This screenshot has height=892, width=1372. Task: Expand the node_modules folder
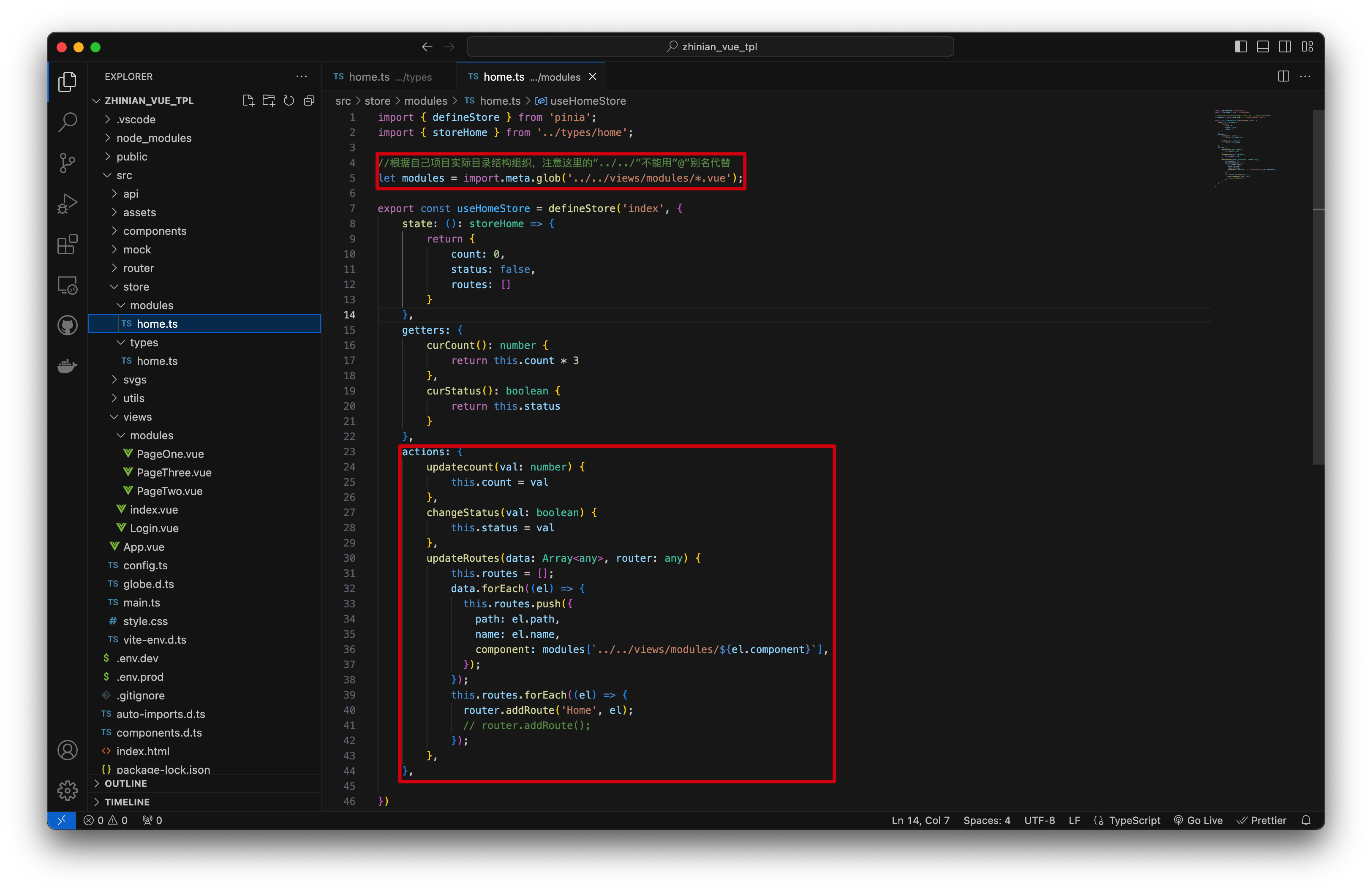[204, 138]
